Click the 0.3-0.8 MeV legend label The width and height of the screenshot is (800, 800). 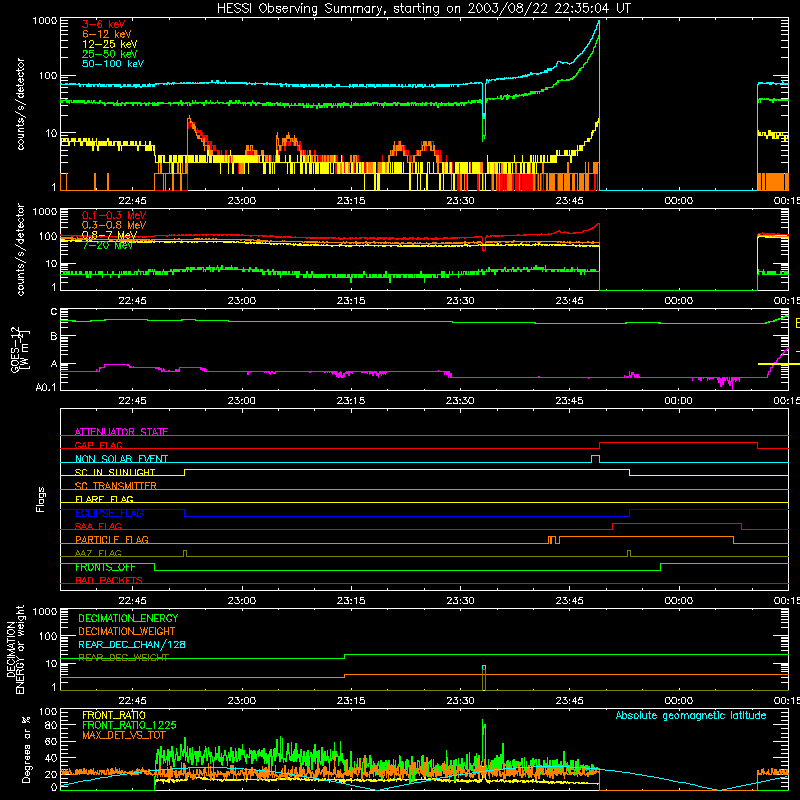click(114, 225)
